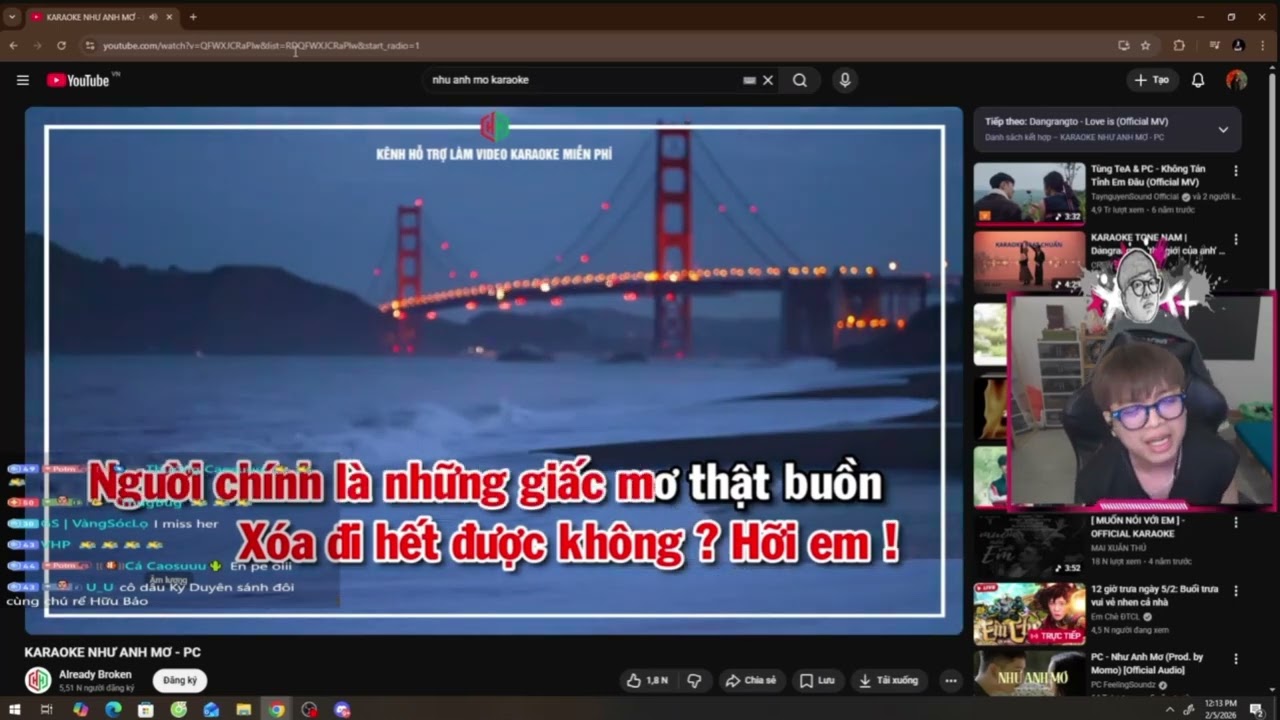Open YouTube notifications bell
1280x720 pixels.
click(x=1198, y=80)
